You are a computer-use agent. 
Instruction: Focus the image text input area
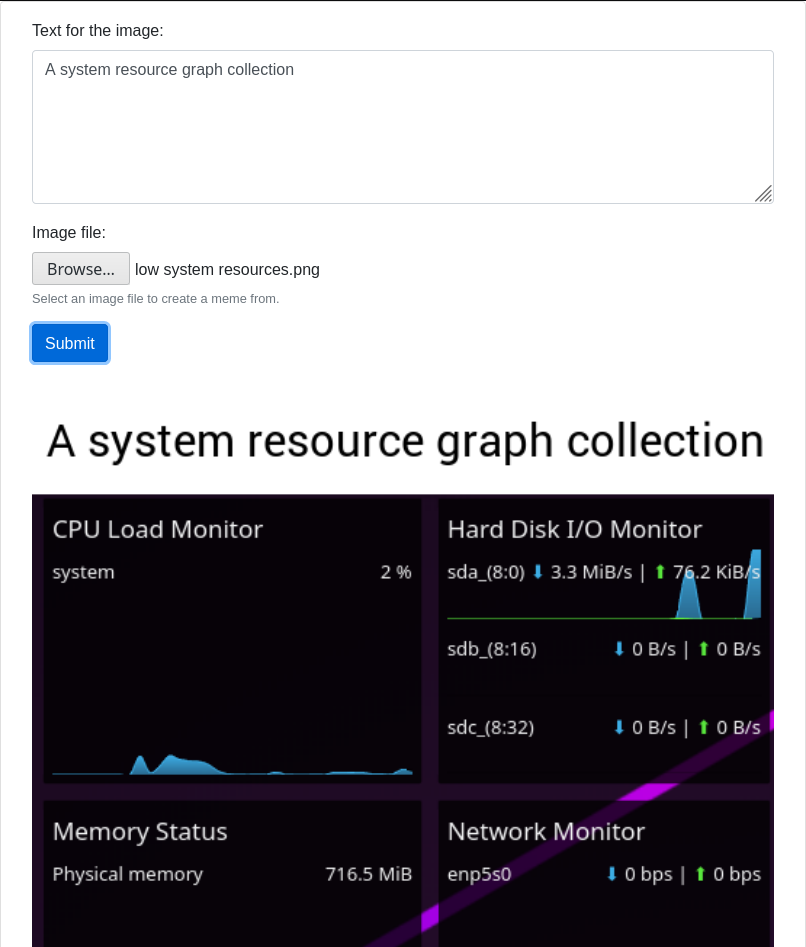pos(402,127)
